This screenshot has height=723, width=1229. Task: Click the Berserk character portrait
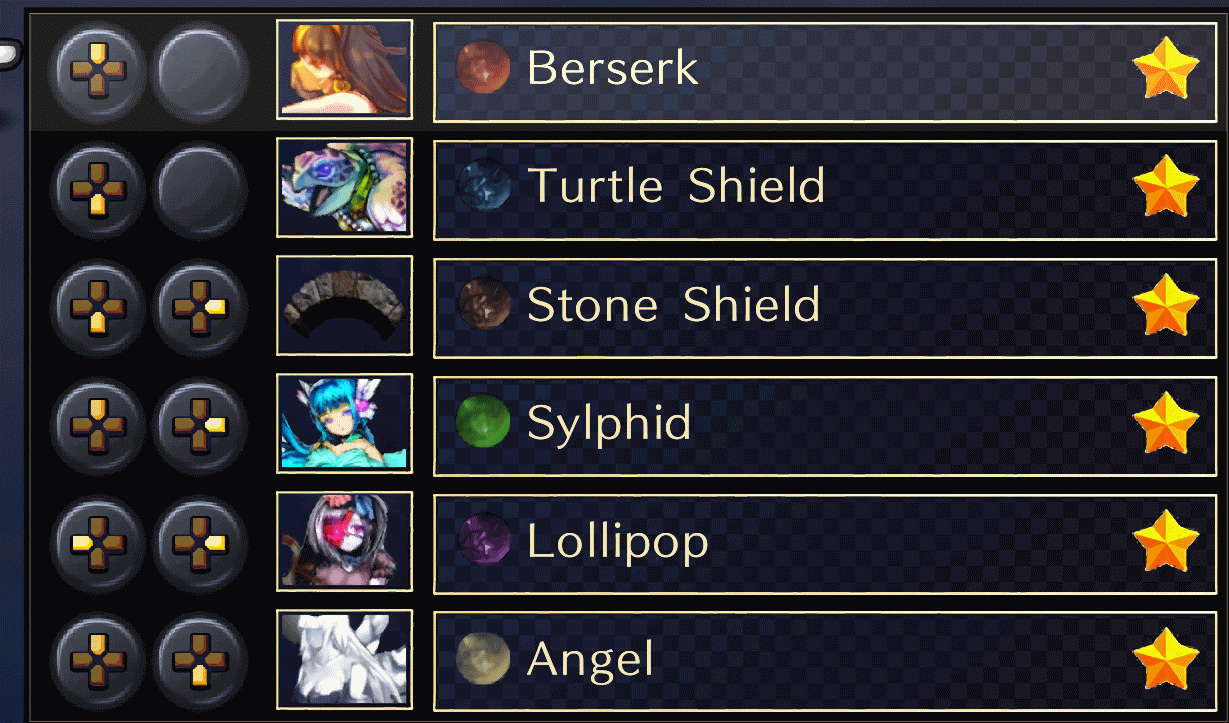pyautogui.click(x=345, y=70)
